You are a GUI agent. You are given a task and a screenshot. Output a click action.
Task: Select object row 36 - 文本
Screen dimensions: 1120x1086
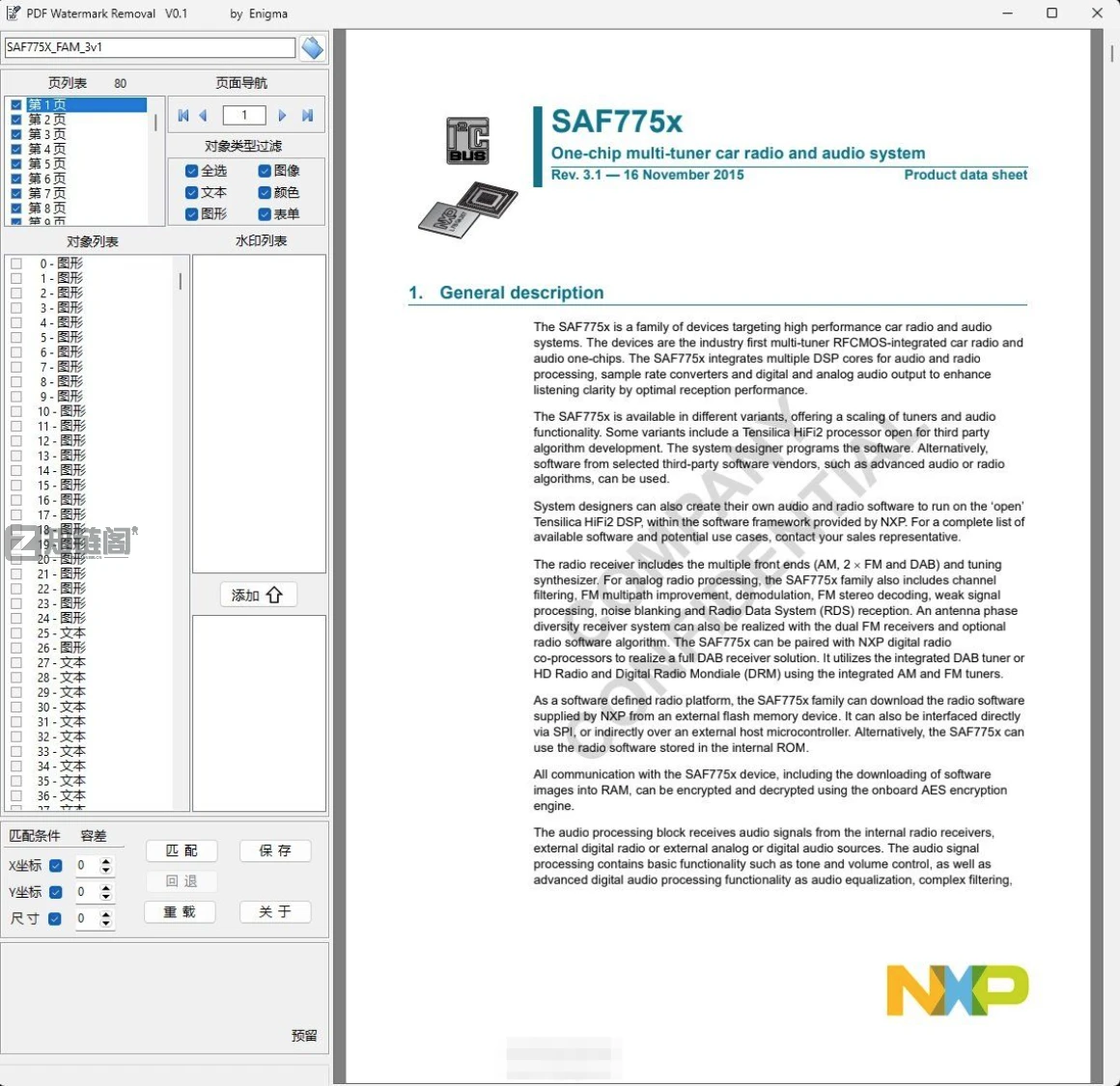[62, 795]
